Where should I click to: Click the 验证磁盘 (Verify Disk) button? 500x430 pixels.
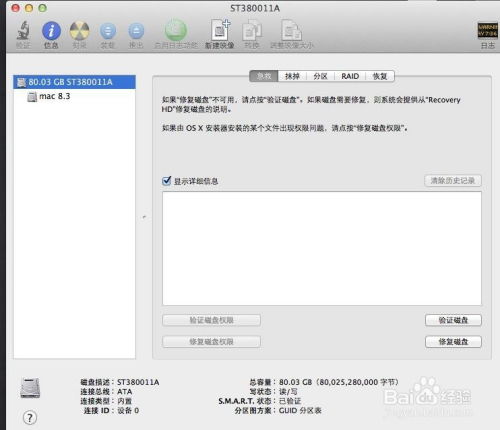[453, 320]
